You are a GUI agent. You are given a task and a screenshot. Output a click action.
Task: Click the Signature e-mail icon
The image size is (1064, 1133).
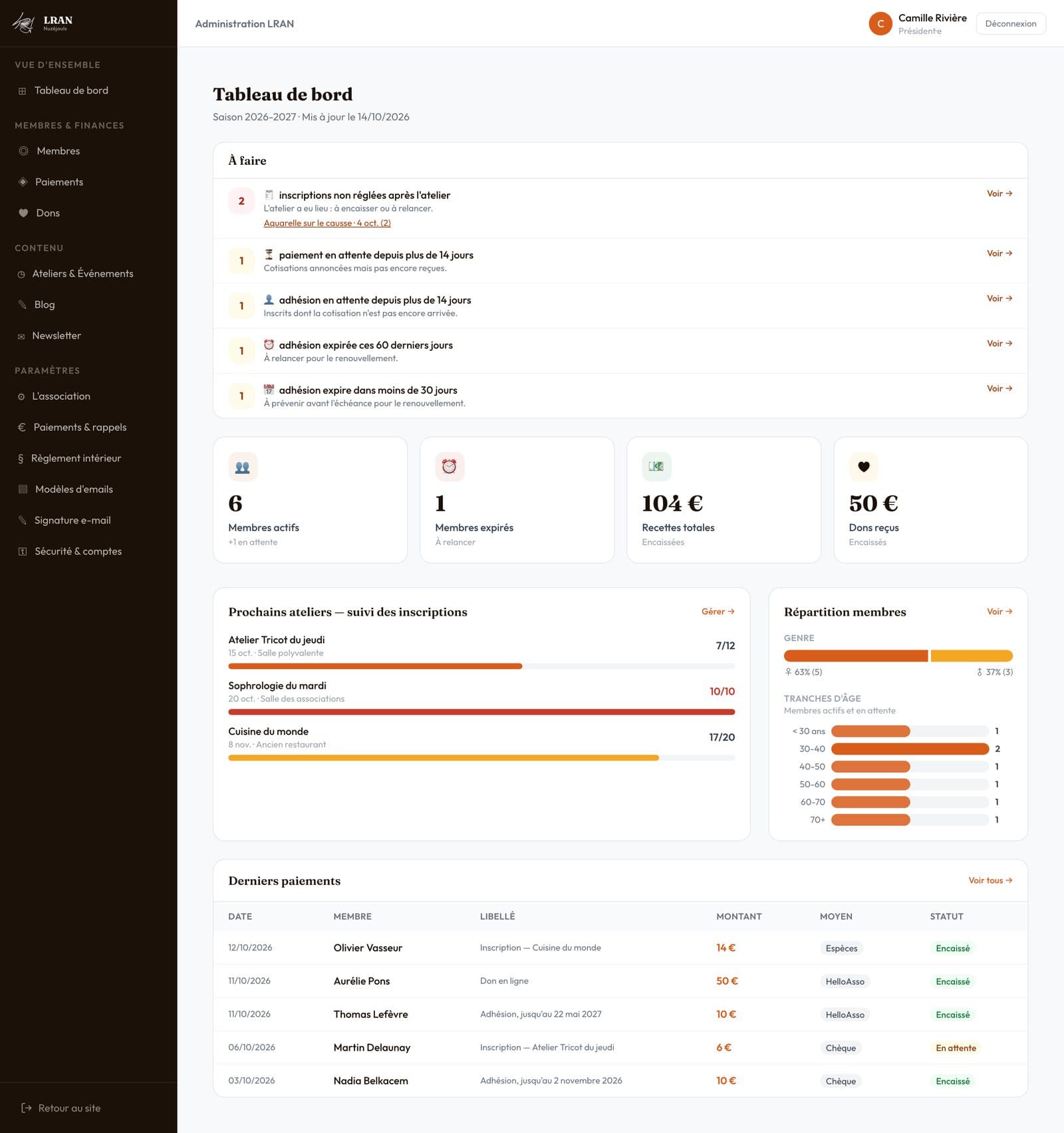[x=22, y=521]
